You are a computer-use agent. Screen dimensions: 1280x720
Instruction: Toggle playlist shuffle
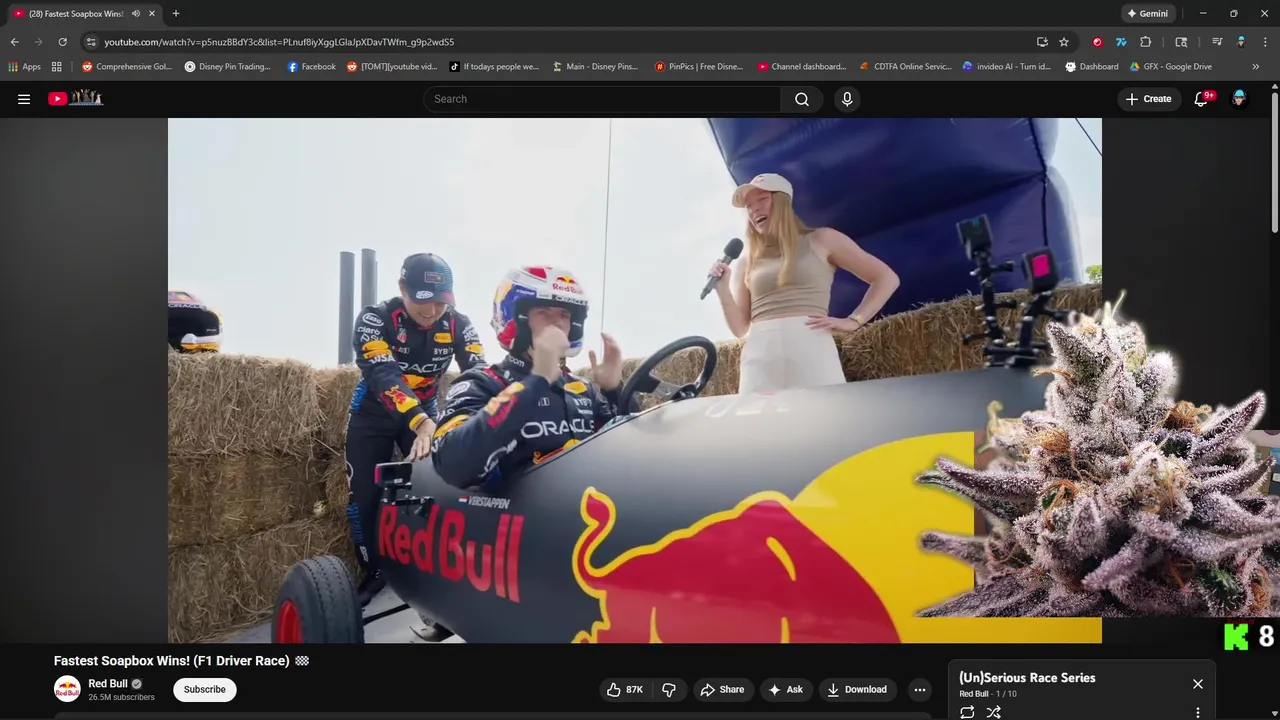(993, 712)
